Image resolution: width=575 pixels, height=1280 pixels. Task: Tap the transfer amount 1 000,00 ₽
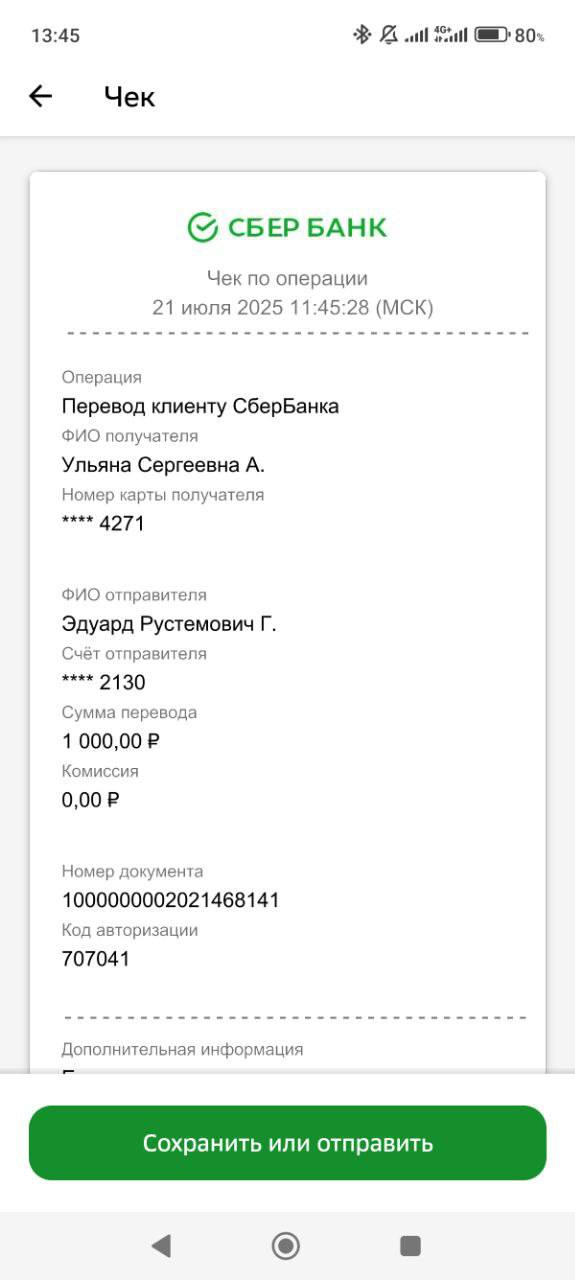(x=111, y=741)
